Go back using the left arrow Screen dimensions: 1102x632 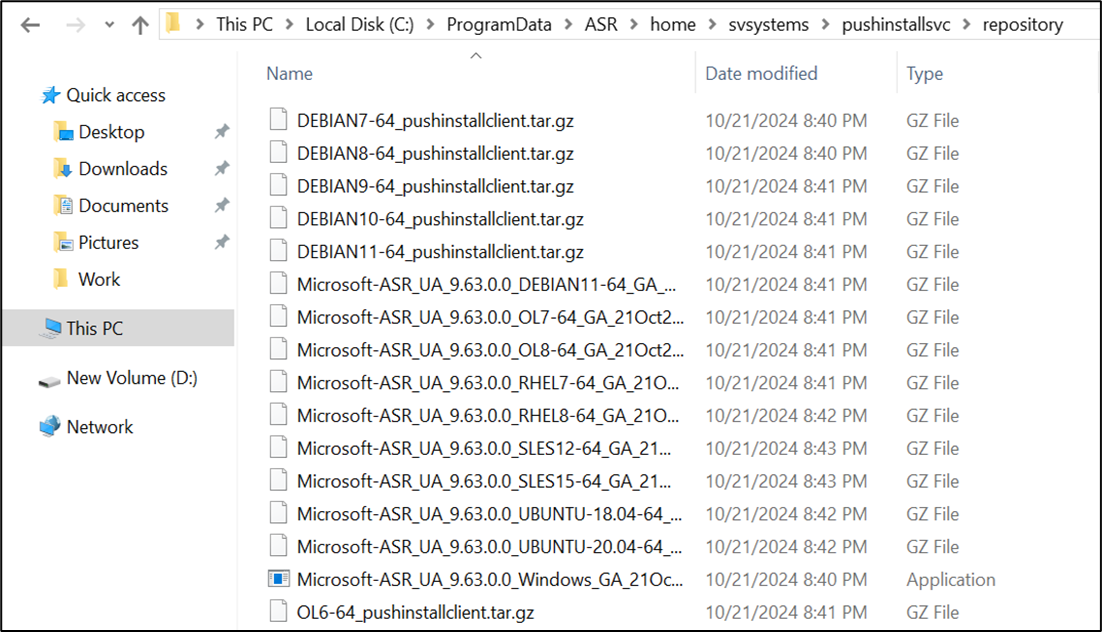[30, 25]
